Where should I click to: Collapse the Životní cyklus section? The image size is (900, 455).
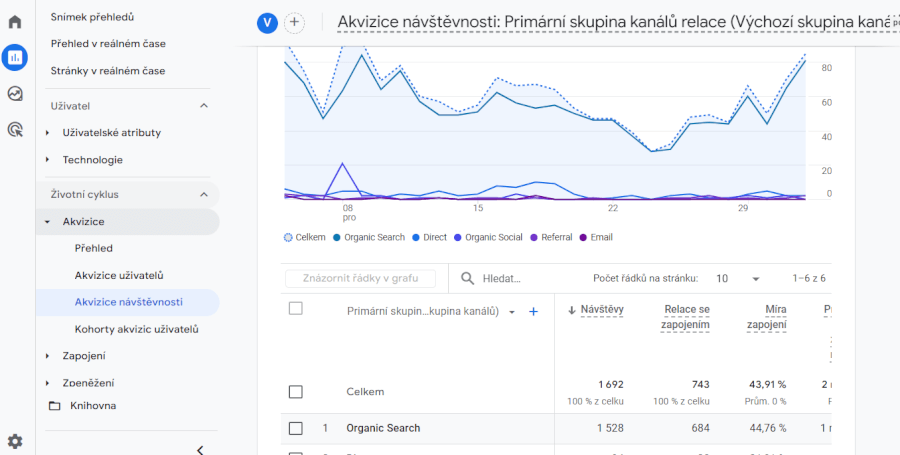point(204,194)
